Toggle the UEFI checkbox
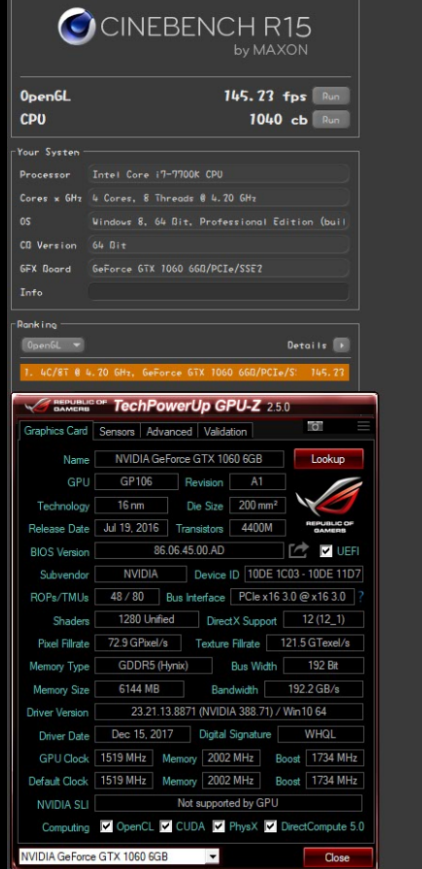The height and width of the screenshot is (869, 422). click(327, 551)
